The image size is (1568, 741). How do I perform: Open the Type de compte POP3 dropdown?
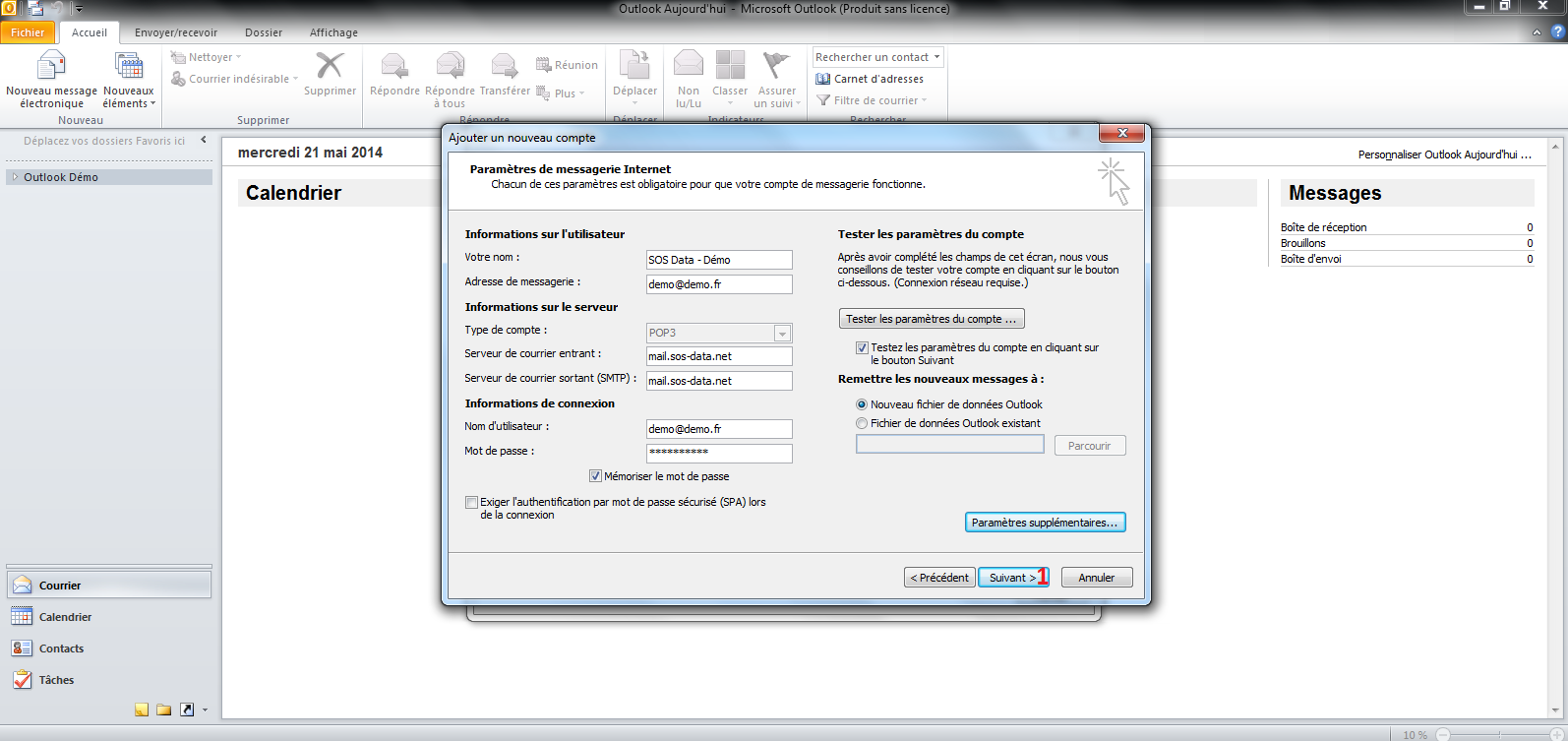(x=782, y=334)
